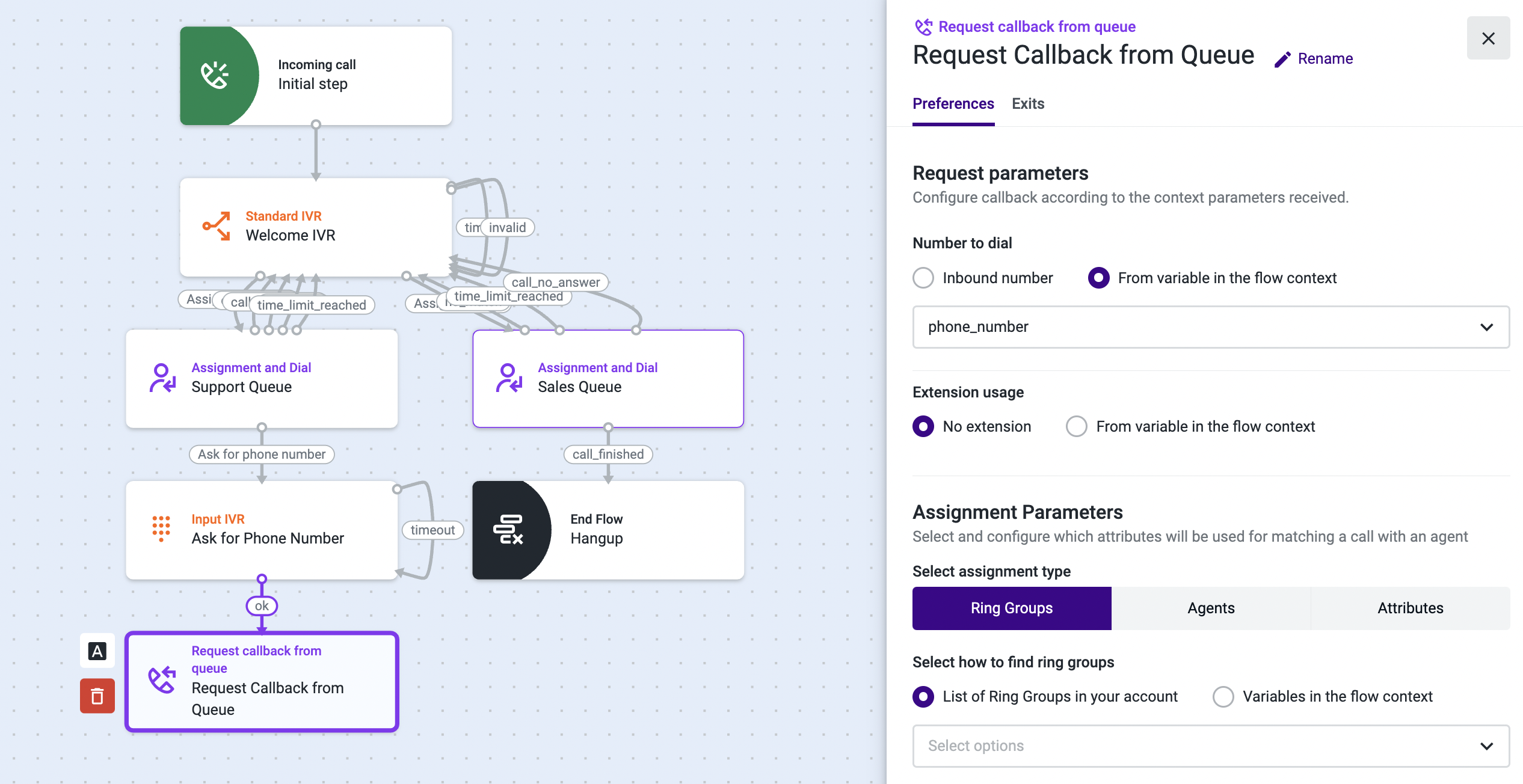Choose the No extension radio option
The image size is (1523, 784).
point(923,426)
